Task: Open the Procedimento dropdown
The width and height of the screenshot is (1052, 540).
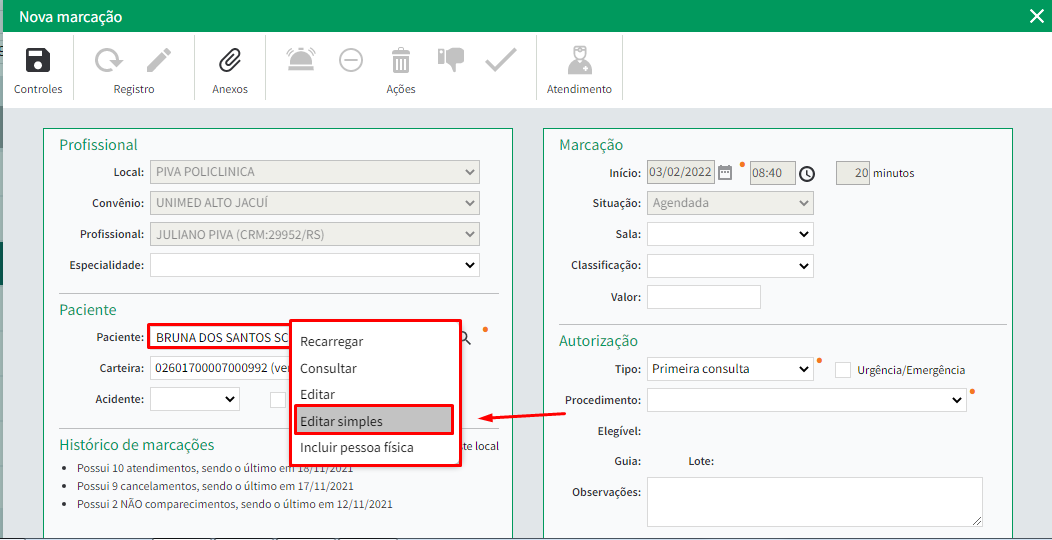Action: [x=806, y=400]
